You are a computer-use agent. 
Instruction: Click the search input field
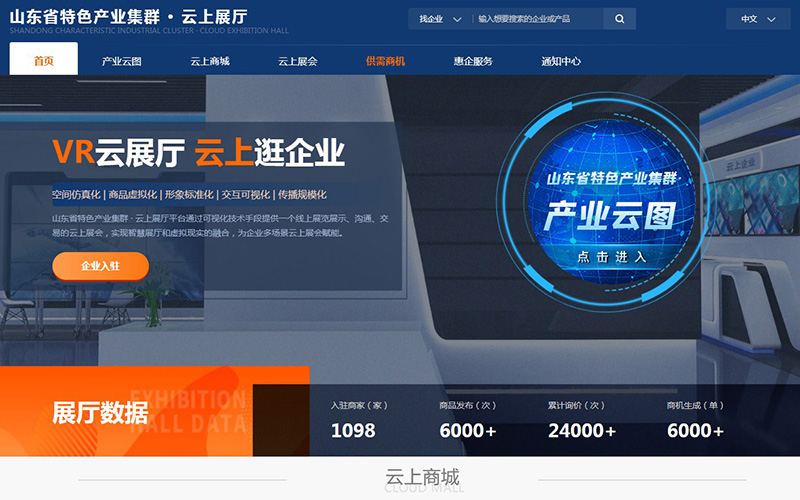536,19
